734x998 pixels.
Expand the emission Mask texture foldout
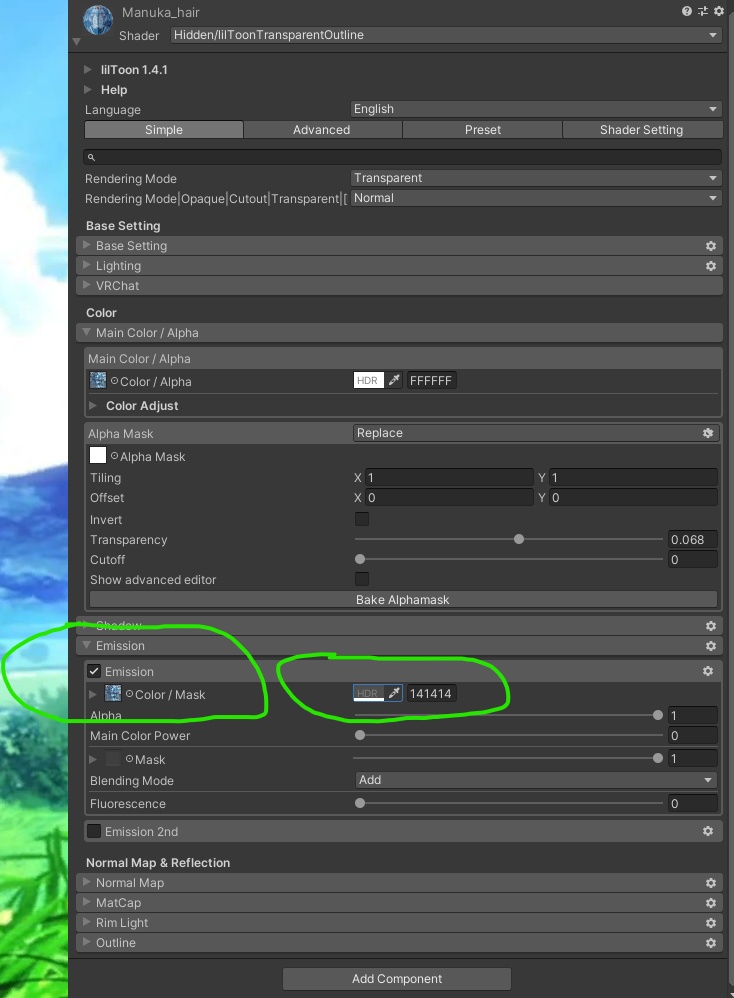tap(93, 759)
